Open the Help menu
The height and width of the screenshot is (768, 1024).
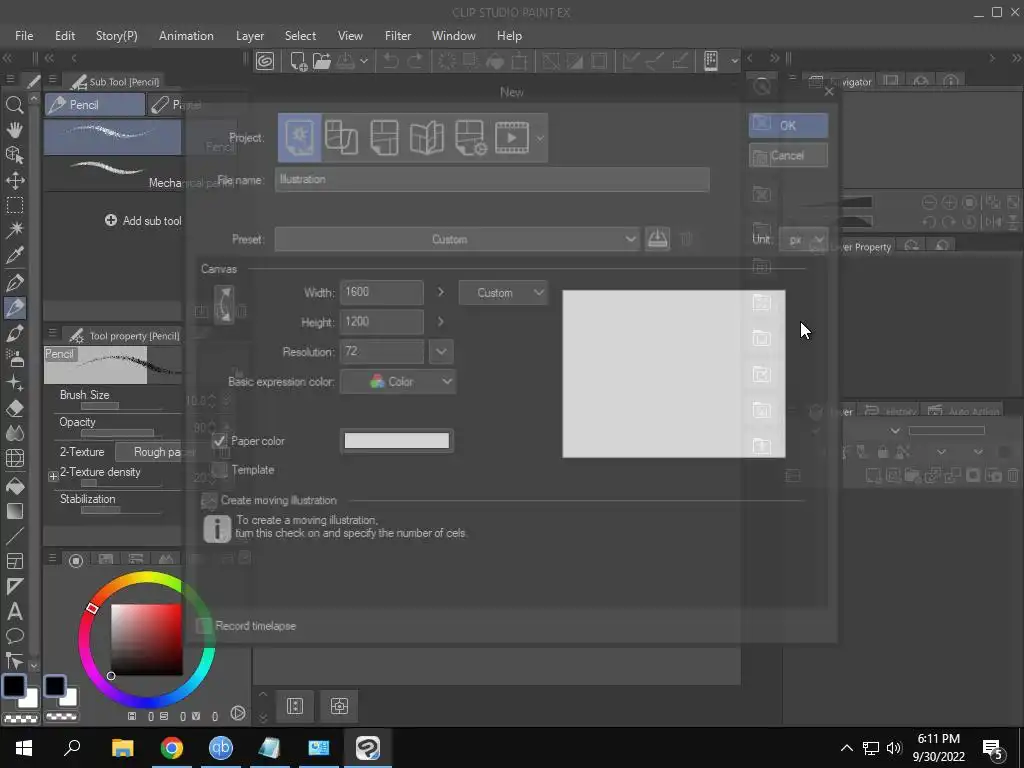pyautogui.click(x=509, y=36)
